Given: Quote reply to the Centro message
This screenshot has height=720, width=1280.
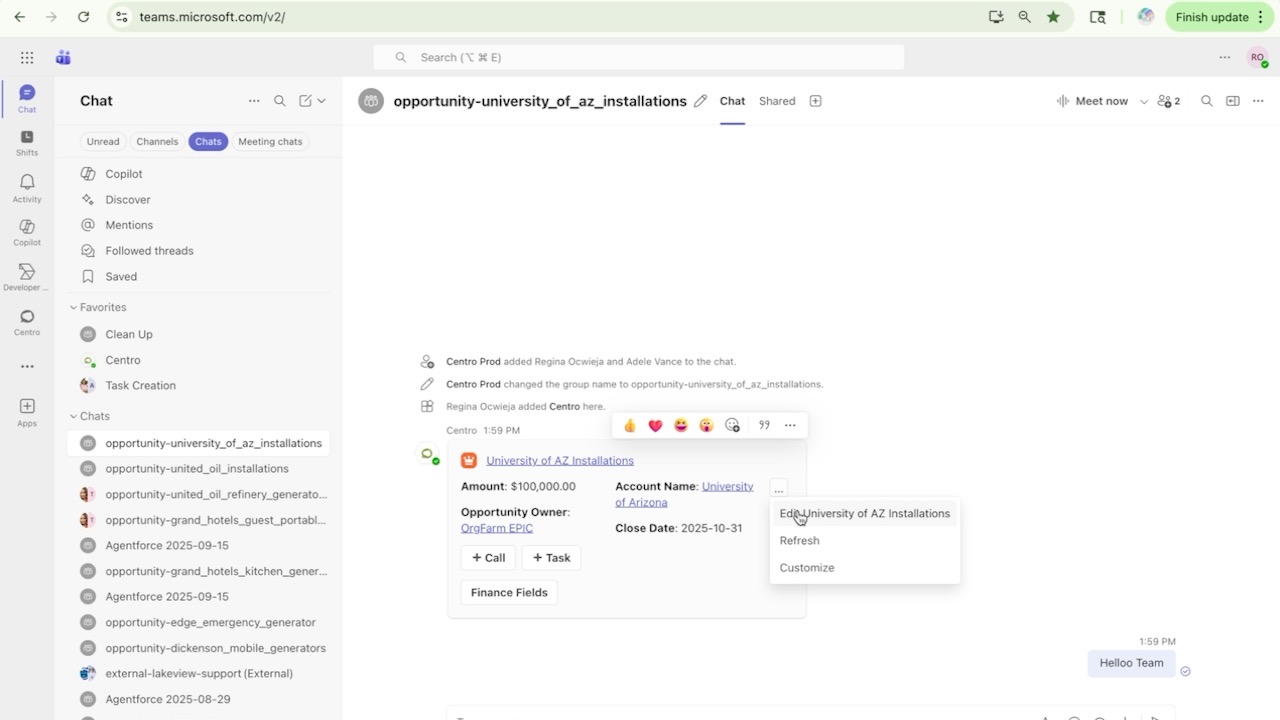Looking at the screenshot, I should pyautogui.click(x=764, y=425).
